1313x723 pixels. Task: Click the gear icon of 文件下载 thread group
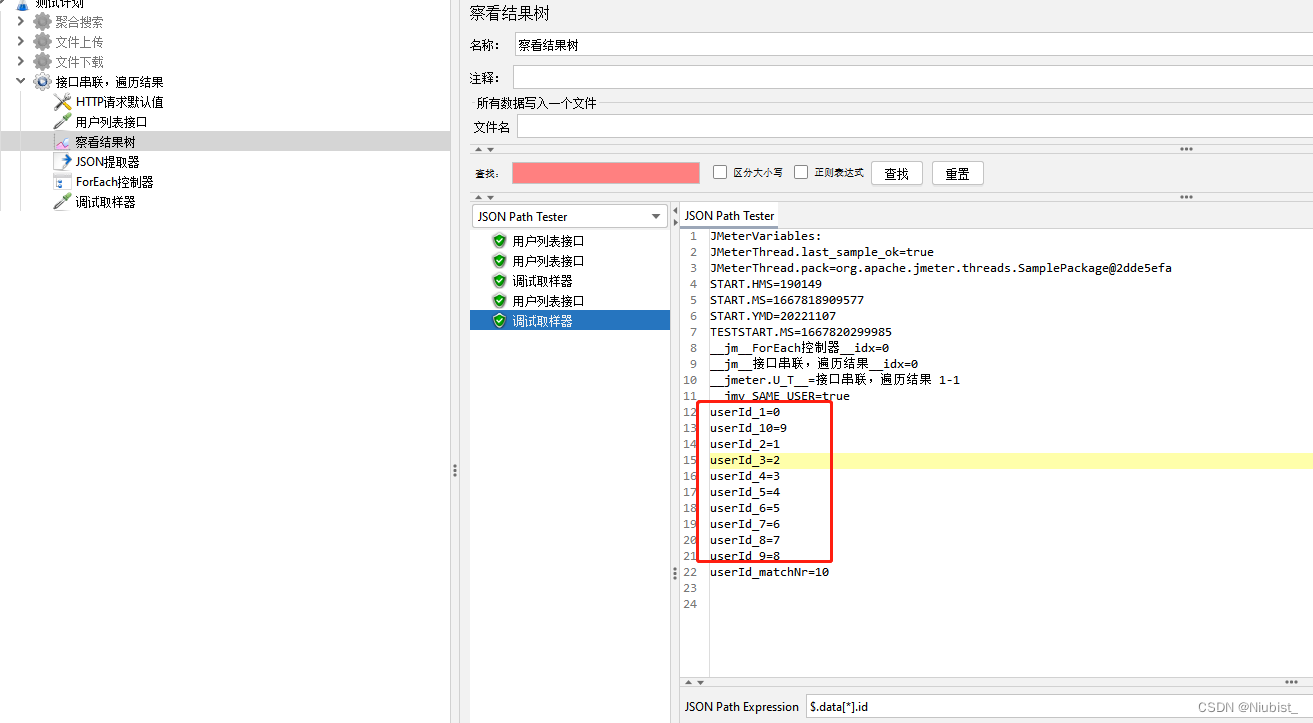42,62
